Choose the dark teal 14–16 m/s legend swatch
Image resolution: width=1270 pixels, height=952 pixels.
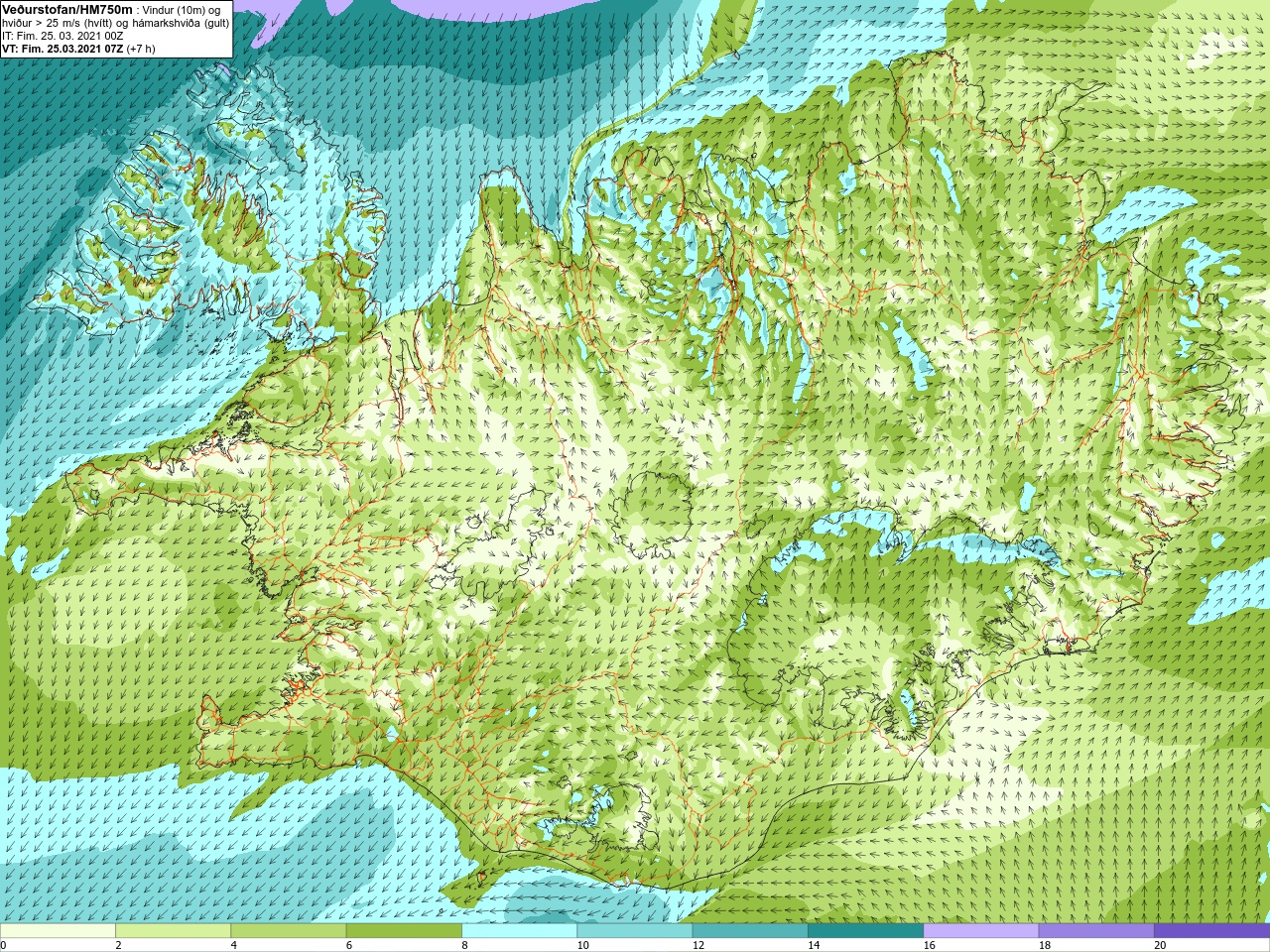865,931
